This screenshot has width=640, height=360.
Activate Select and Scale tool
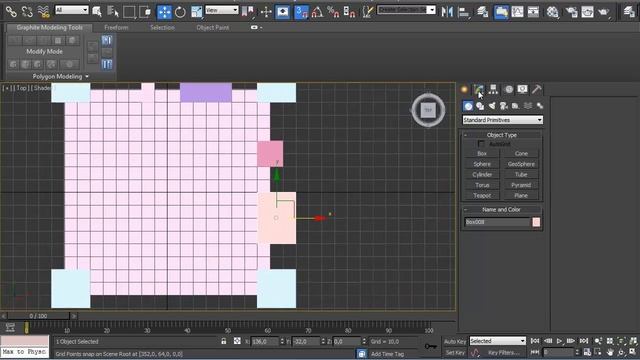point(196,12)
